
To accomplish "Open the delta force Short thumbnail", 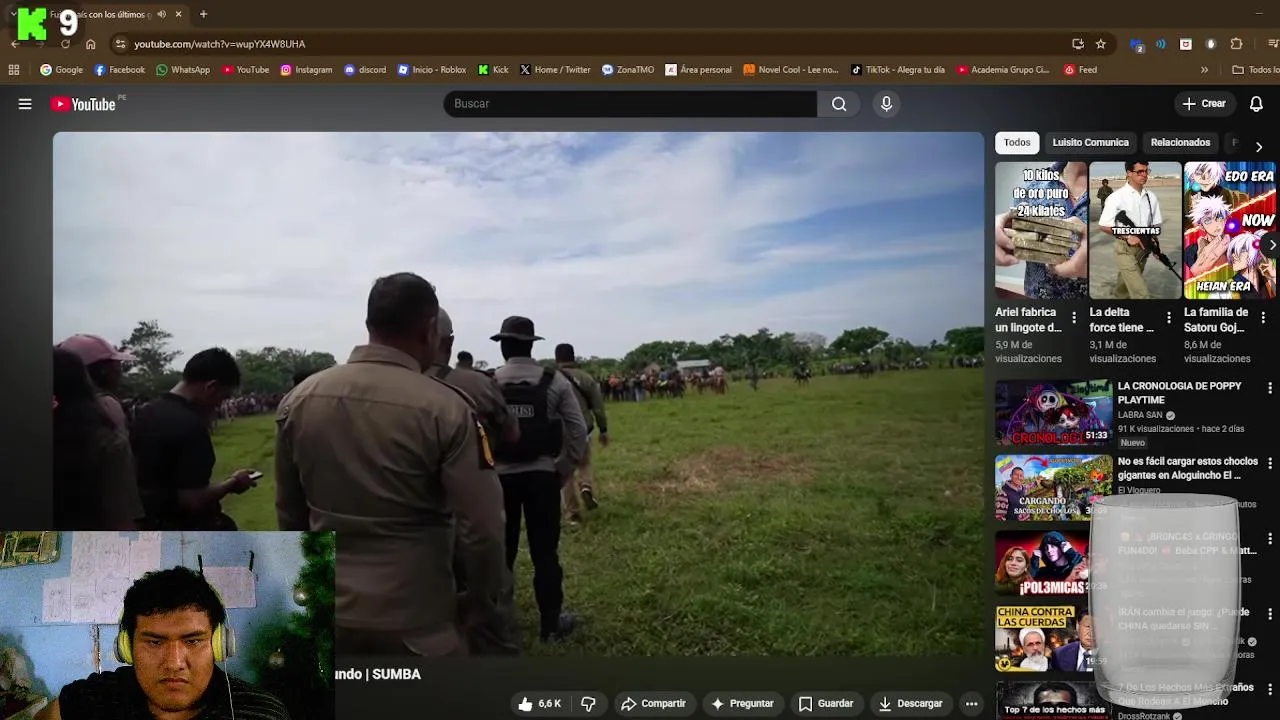I will pos(1135,230).
